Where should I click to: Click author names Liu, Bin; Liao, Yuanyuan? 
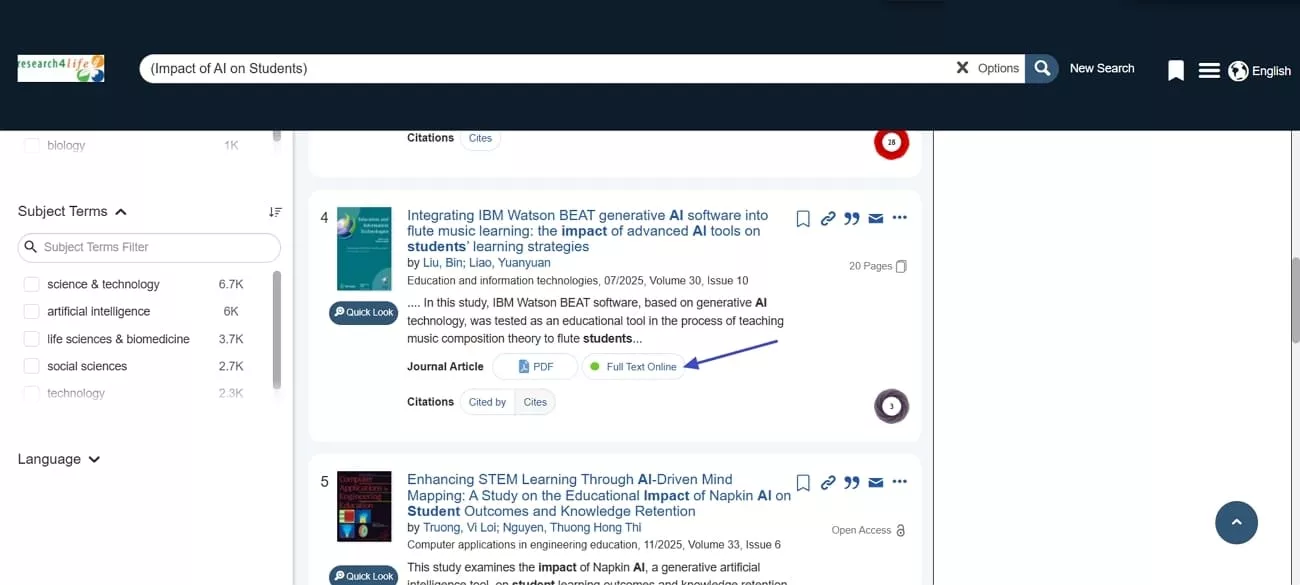tap(485, 263)
